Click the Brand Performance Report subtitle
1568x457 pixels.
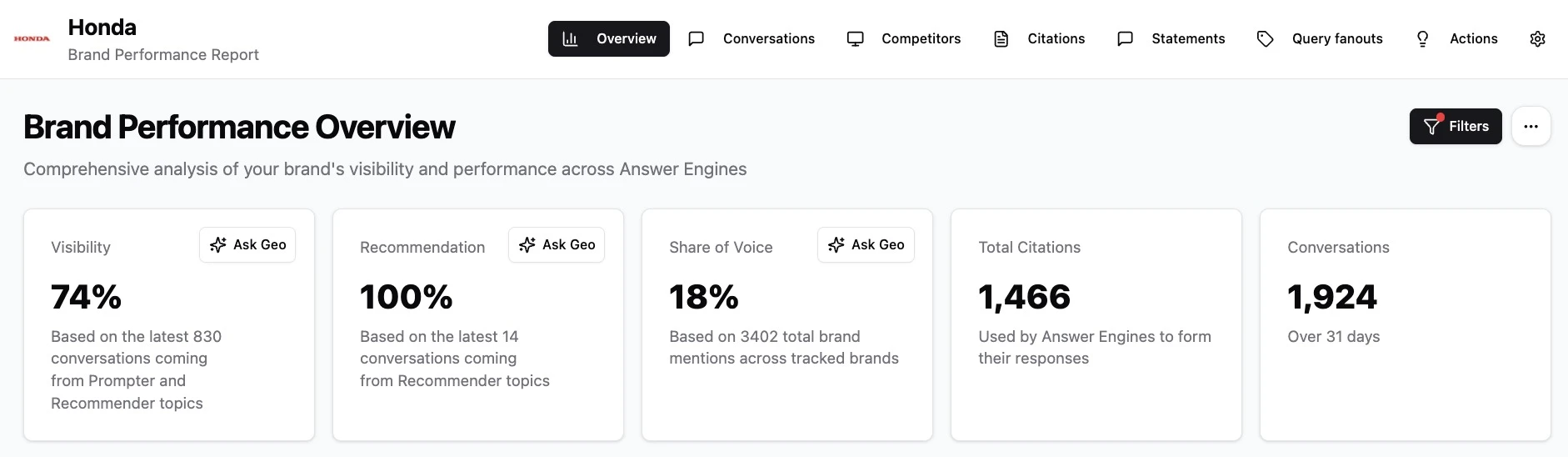163,55
